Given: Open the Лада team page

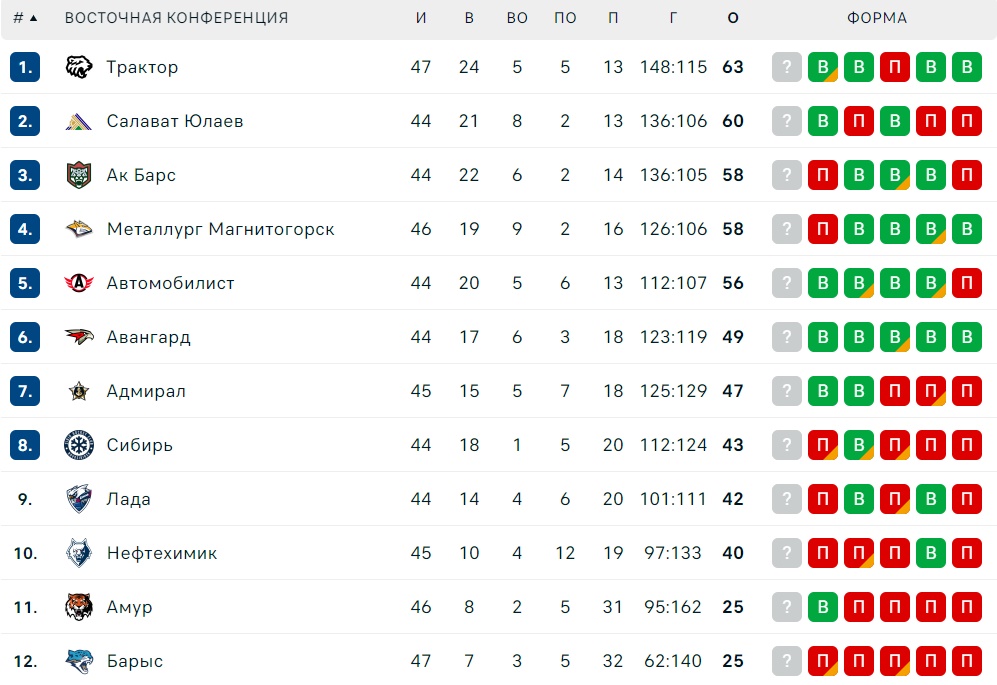Looking at the screenshot, I should 129,499.
